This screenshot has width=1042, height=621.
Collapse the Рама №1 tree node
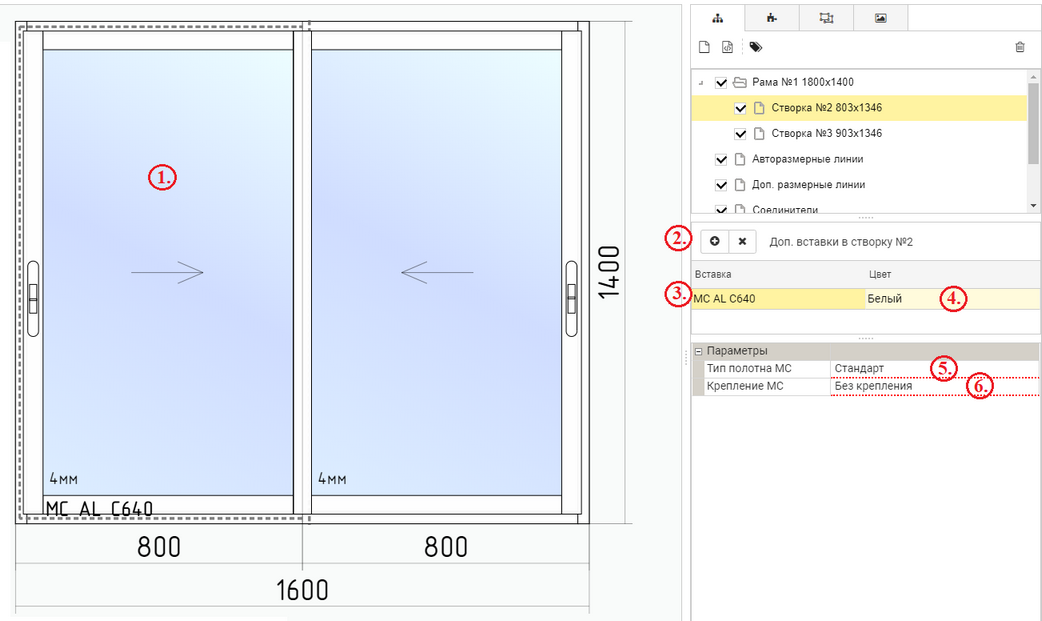click(x=701, y=83)
